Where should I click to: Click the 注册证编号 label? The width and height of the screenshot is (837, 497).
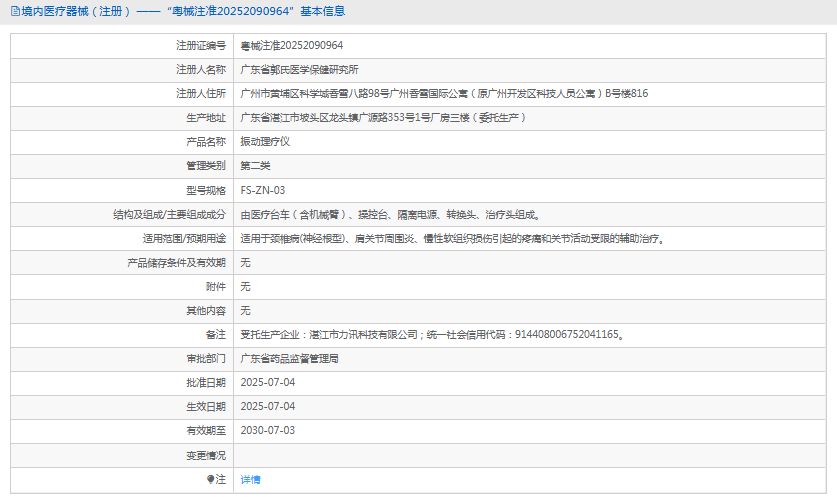tap(201, 45)
